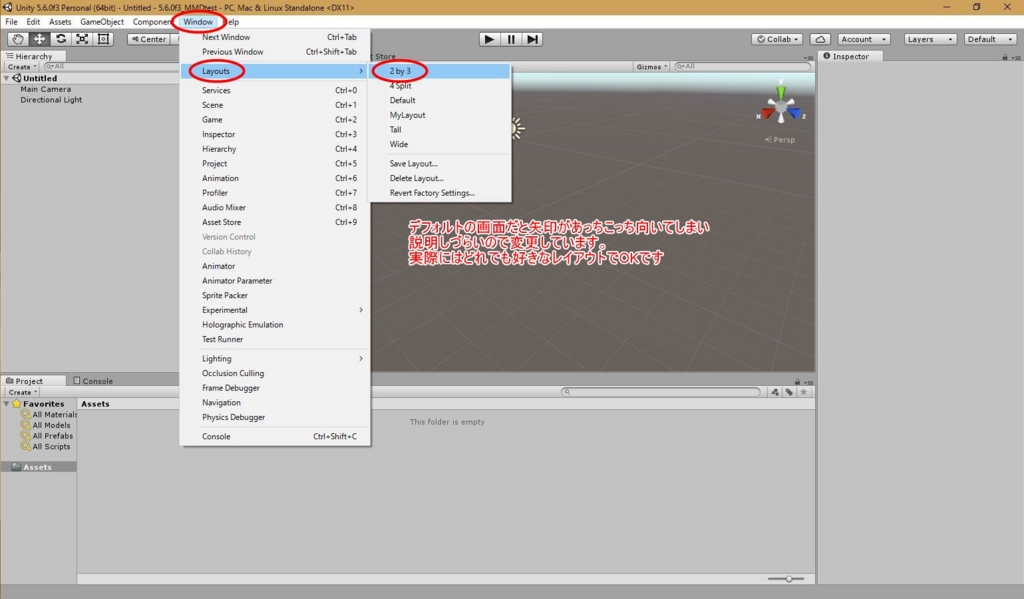Viewport: 1024px width, 599px height.
Task: Search project by type icon
Action: [x=775, y=392]
